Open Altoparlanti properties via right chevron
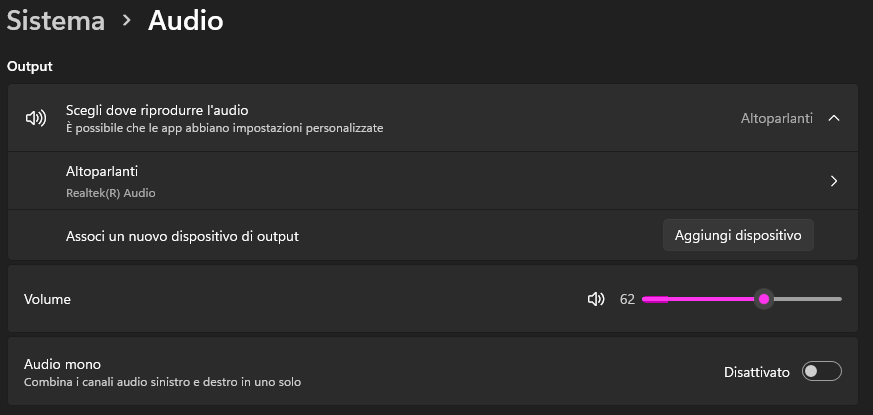This screenshot has width=873, height=415. pyautogui.click(x=833, y=181)
